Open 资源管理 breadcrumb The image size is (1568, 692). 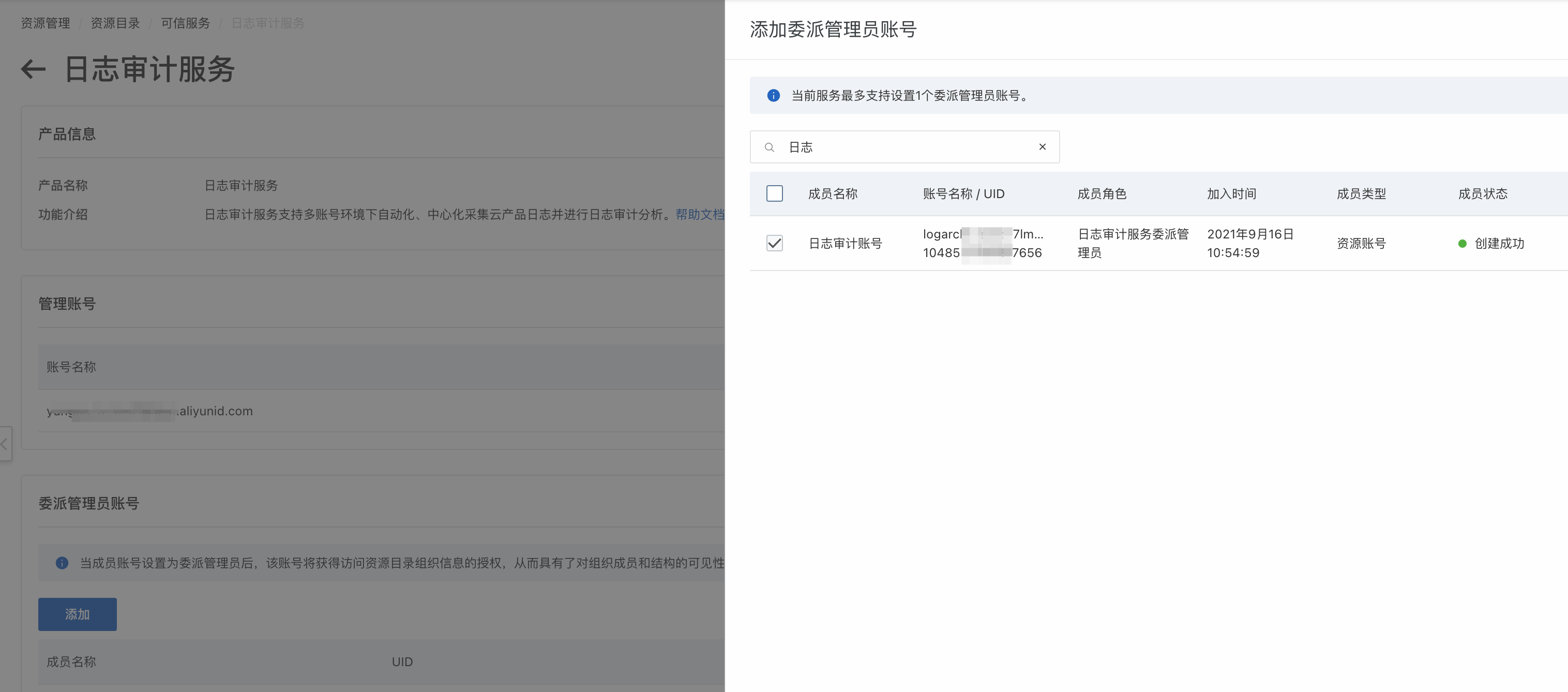click(x=46, y=23)
